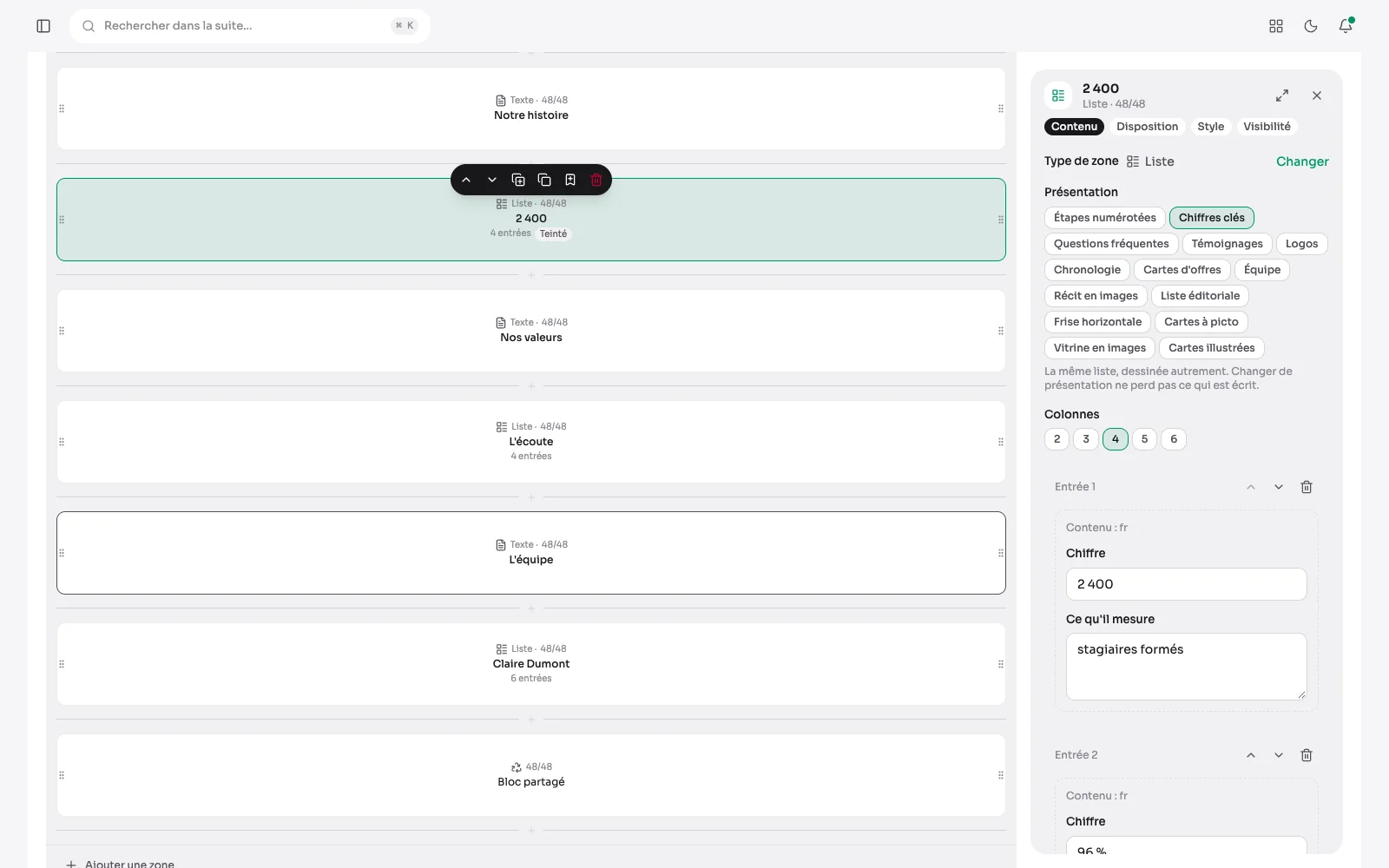Viewport: 1389px width, 868px height.
Task: Move selected zone down in floating toolbar
Action: (x=492, y=180)
